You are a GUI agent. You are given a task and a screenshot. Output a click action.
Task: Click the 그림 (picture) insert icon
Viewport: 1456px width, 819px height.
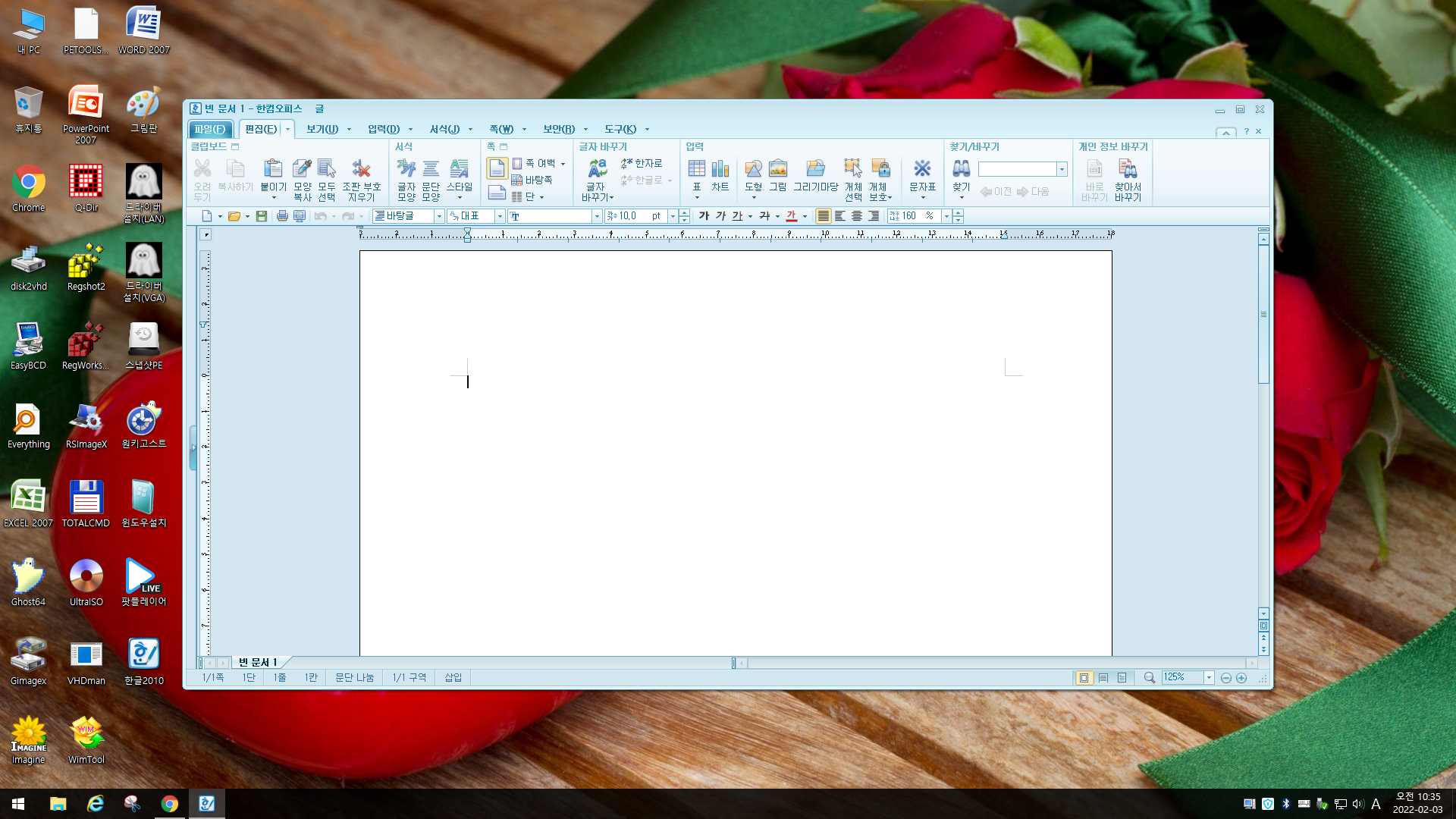click(777, 169)
